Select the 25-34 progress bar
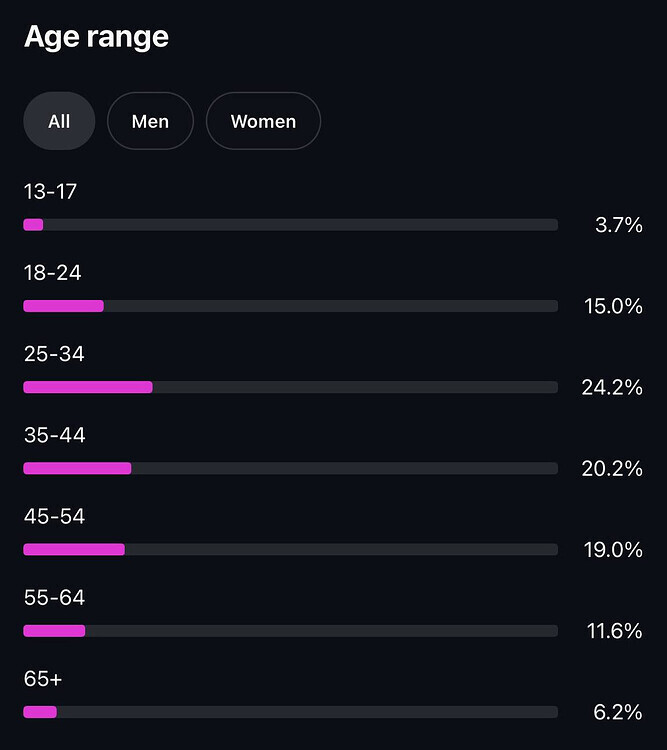 tap(290, 387)
